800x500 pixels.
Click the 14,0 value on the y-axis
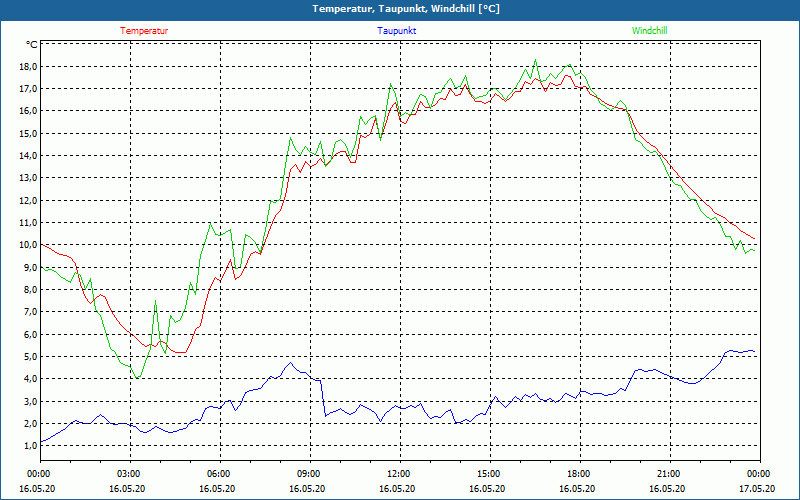click(27, 156)
